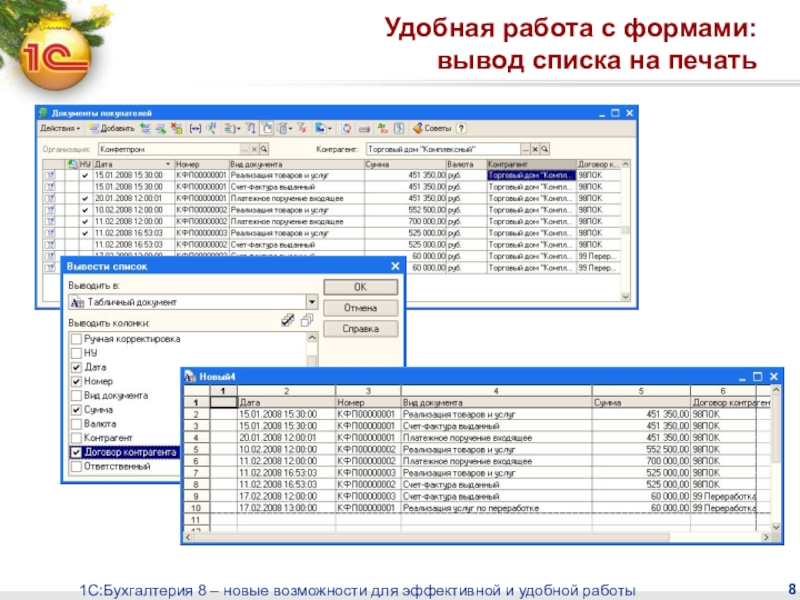Click the uncheck all columns icon
The width and height of the screenshot is (800, 600).
click(307, 320)
